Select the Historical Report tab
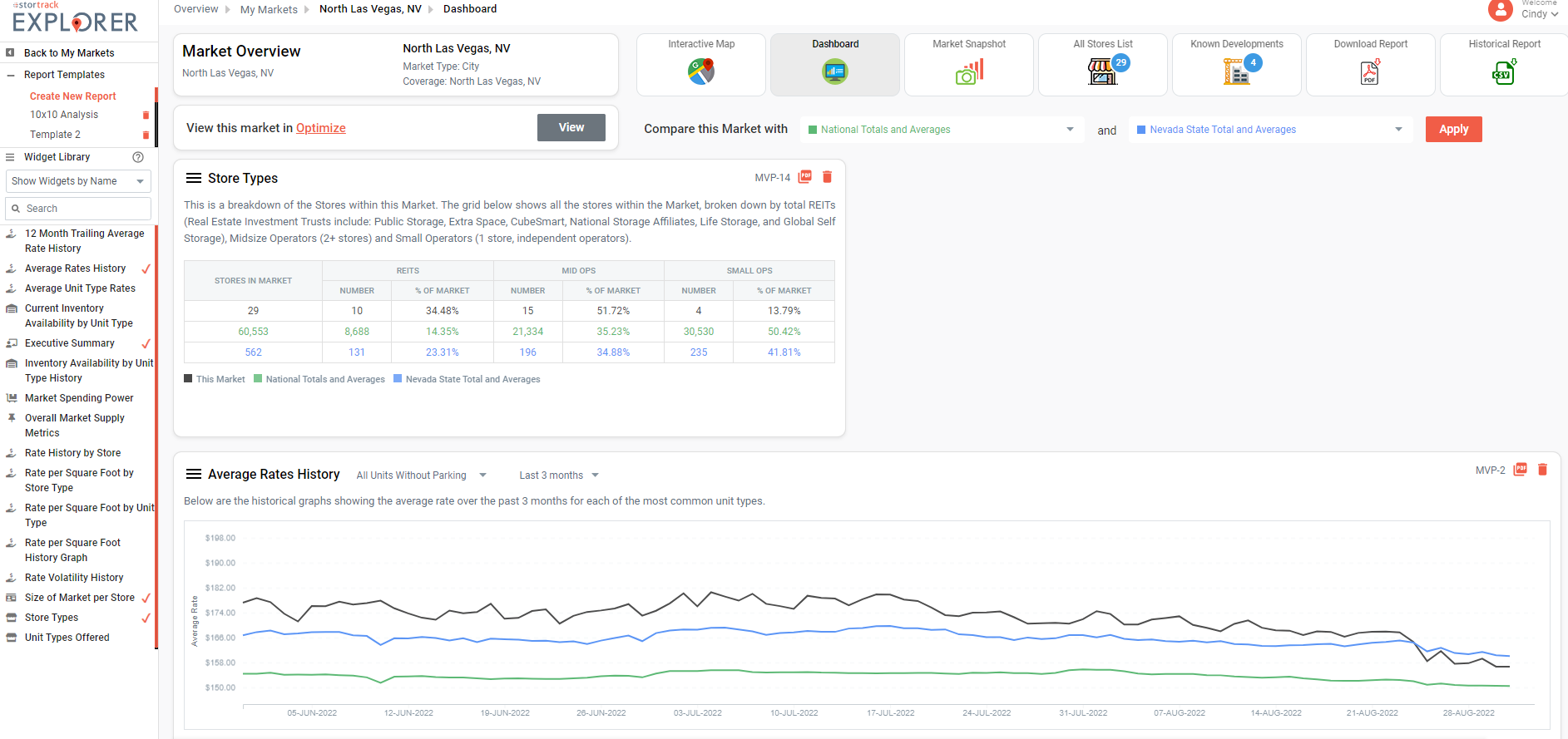 click(1504, 65)
